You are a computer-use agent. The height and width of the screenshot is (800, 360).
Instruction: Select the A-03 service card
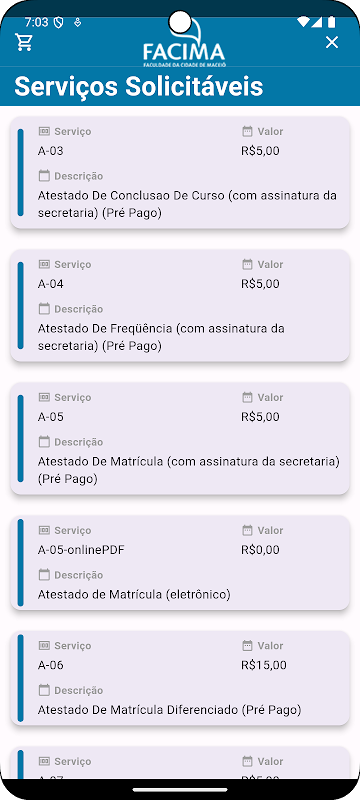[180, 172]
